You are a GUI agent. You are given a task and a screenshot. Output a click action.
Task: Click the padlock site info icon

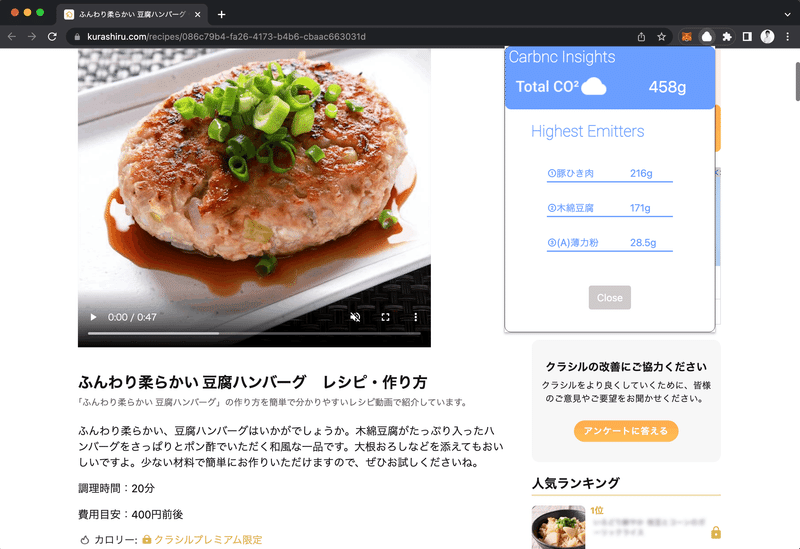(x=78, y=37)
